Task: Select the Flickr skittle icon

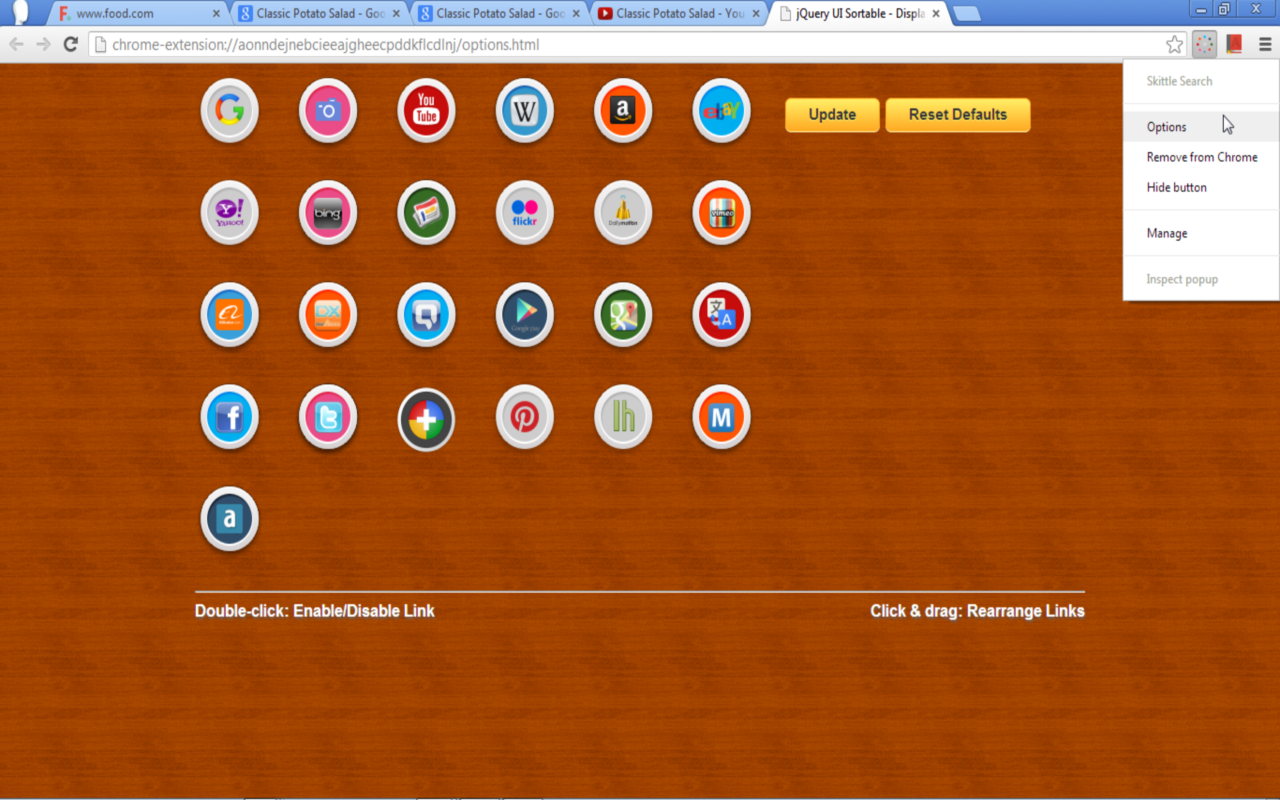Action: (524, 212)
